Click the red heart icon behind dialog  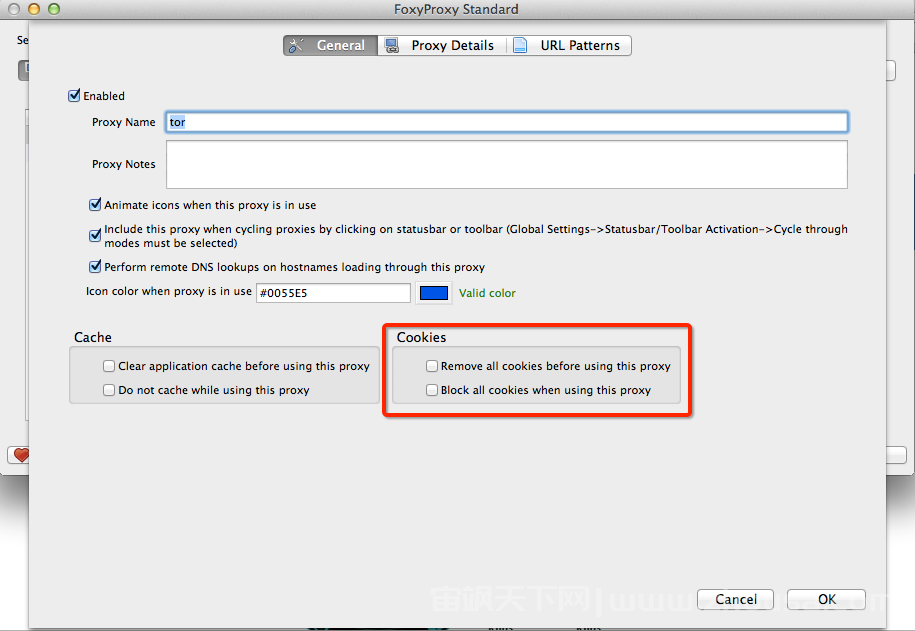21,455
